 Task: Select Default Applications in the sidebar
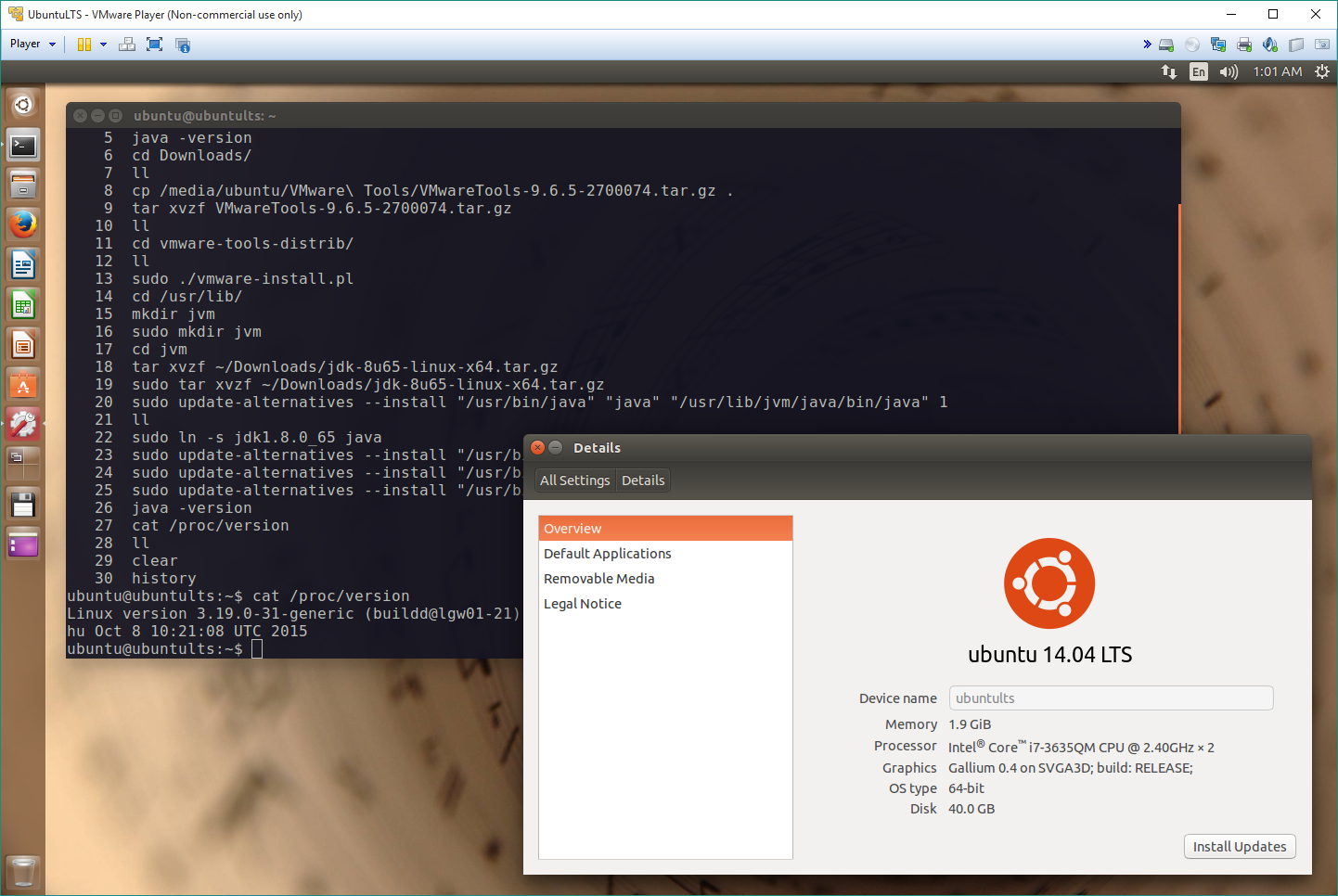(665, 554)
